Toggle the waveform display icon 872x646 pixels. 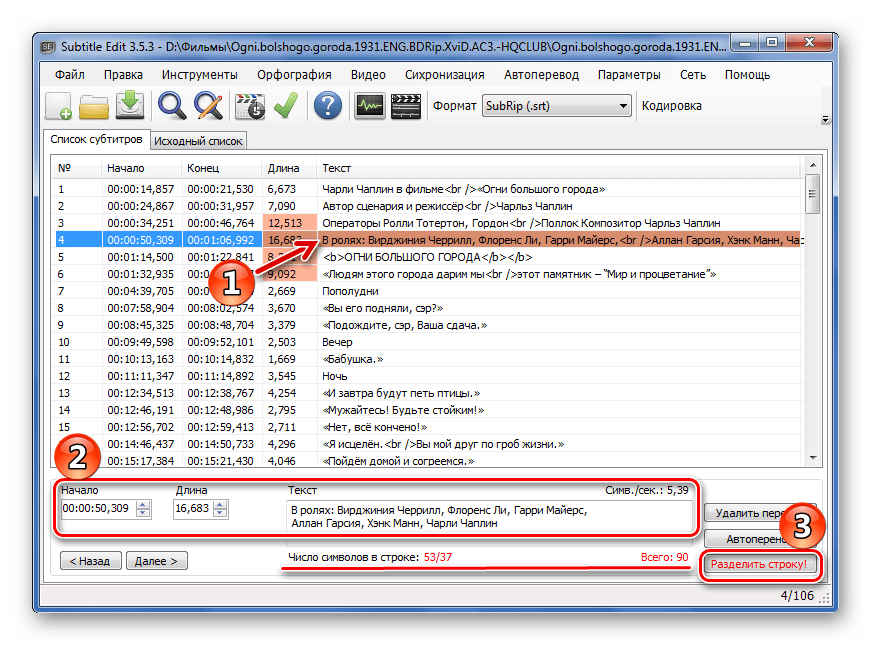coord(370,105)
